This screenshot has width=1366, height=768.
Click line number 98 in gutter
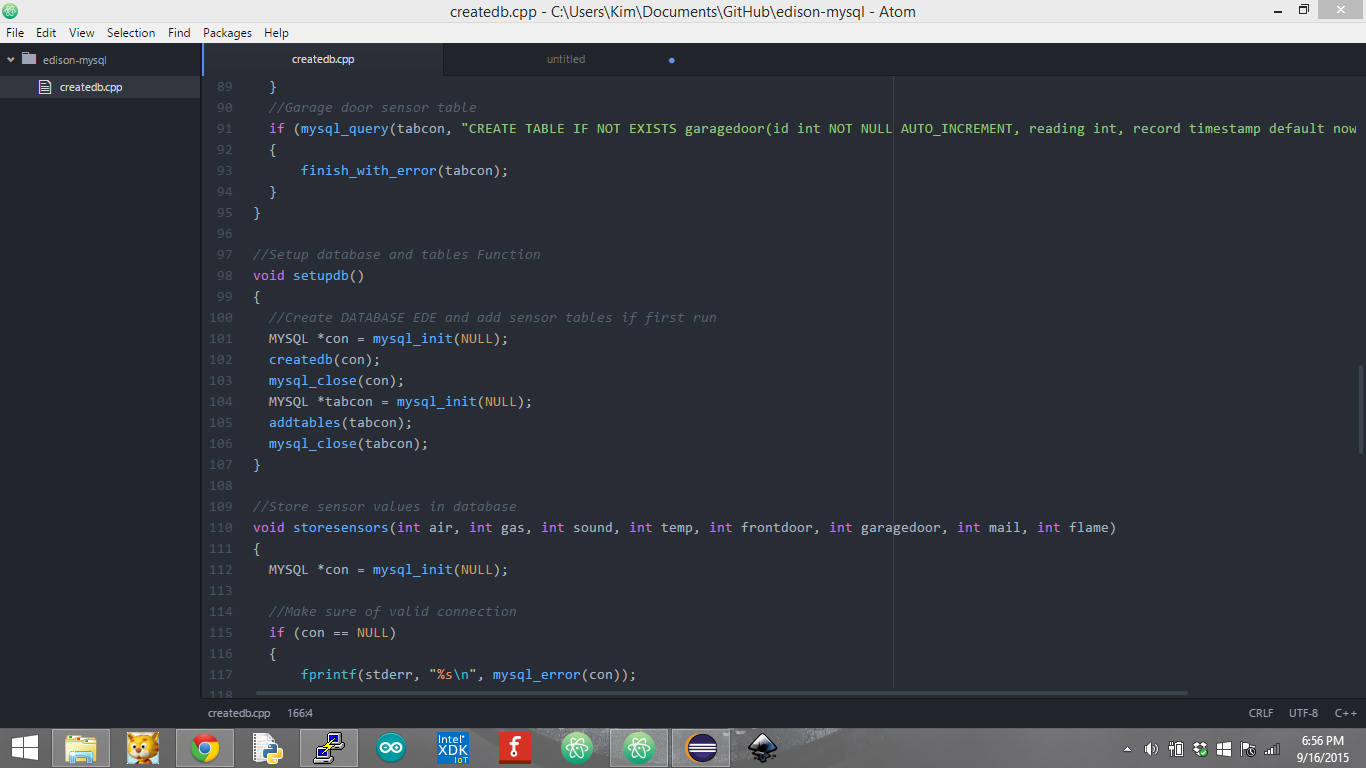[x=224, y=275]
